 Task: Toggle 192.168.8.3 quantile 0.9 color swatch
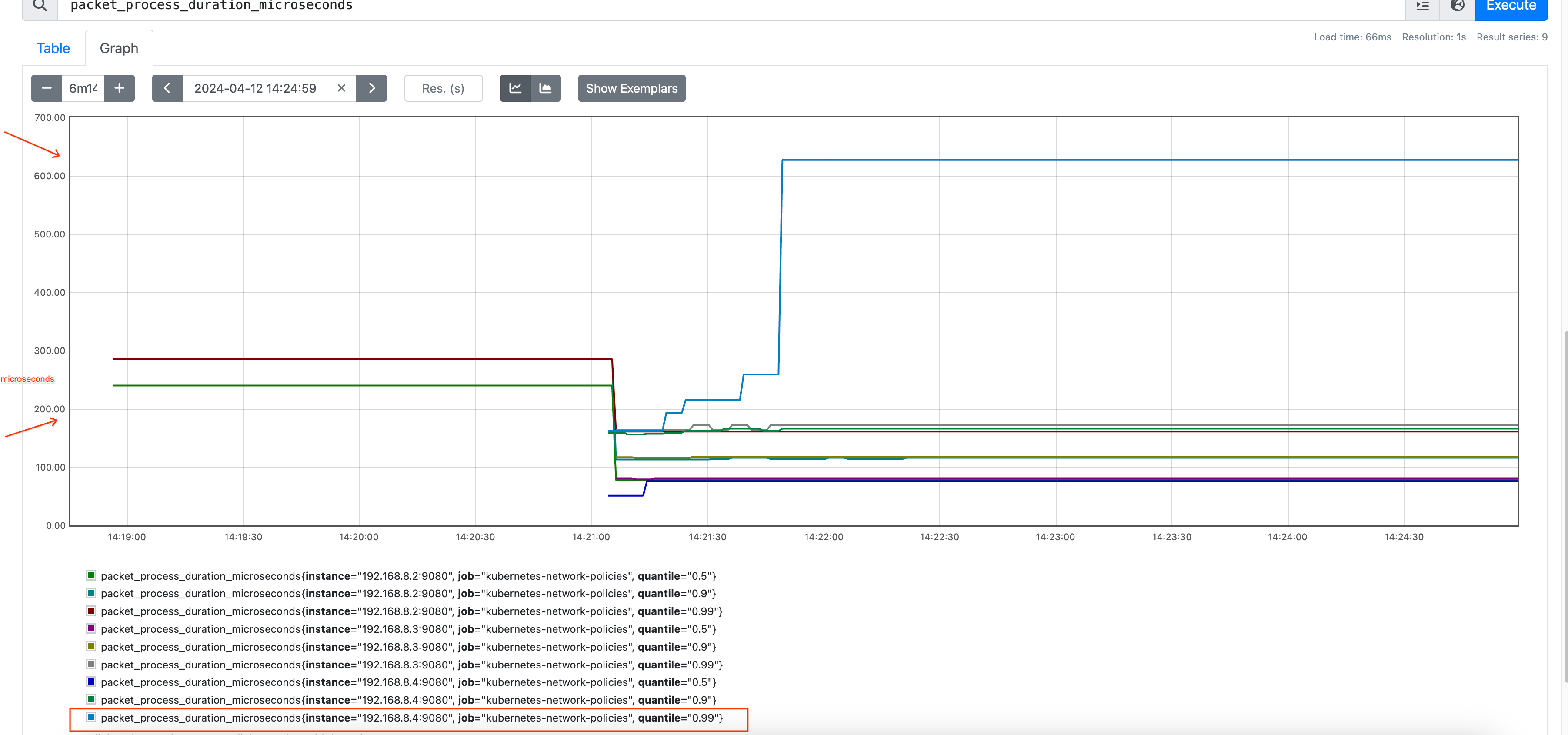[91, 646]
